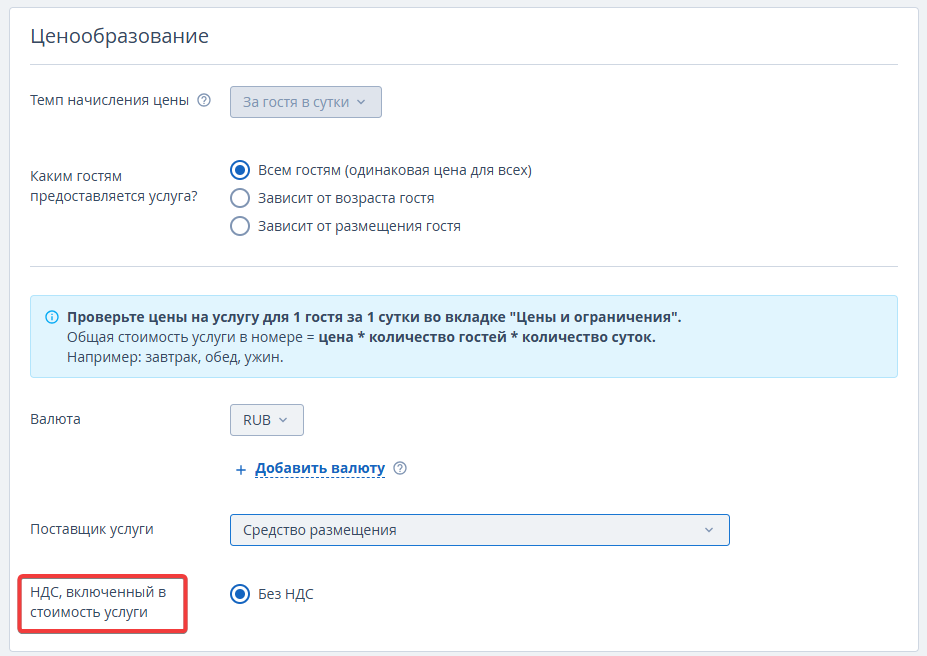This screenshot has height=656, width=927.
Task: Click the "Поставщик услуги" field label
Action: tap(92, 529)
